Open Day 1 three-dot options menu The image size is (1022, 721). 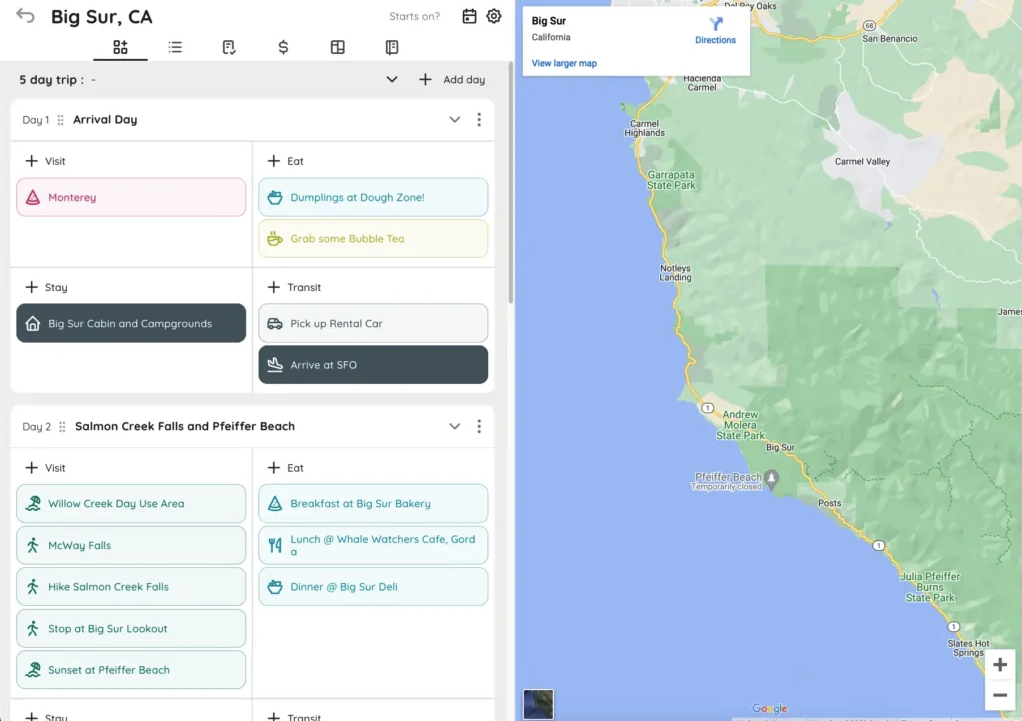tap(479, 120)
